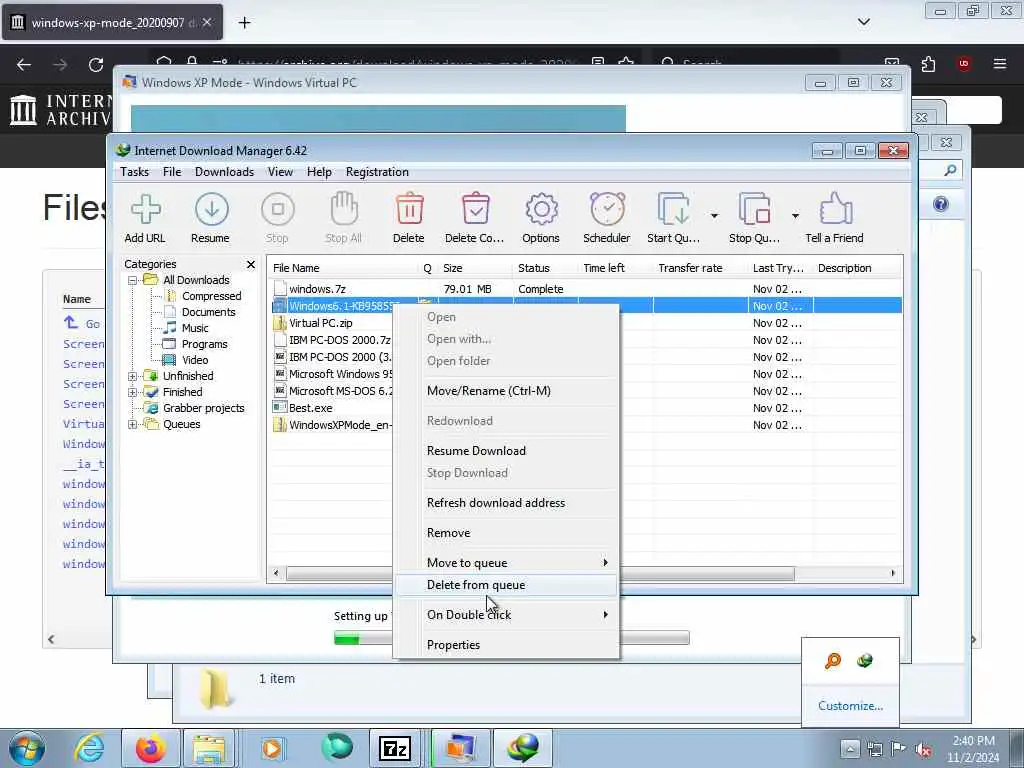Click the Delete trash can icon
Screen dimensions: 1024x768
click(x=409, y=209)
